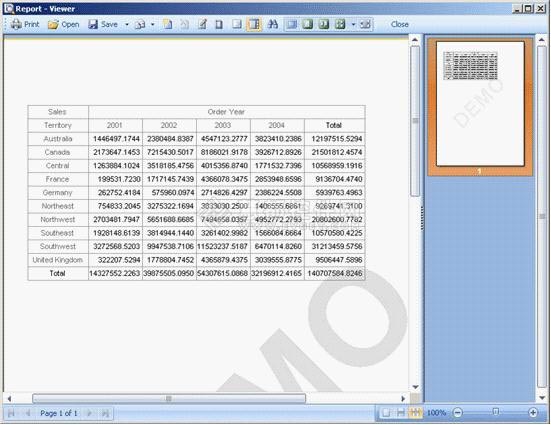Expand the send email dropdown arrow

[x=153, y=25]
